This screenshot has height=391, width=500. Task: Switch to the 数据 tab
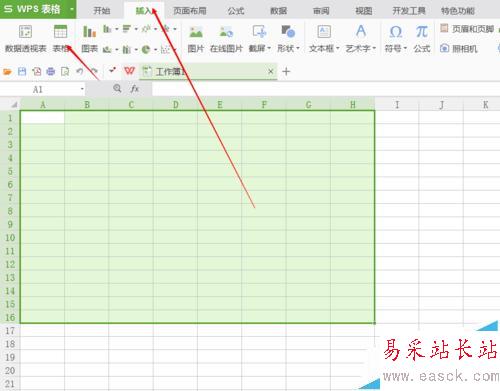pos(278,11)
